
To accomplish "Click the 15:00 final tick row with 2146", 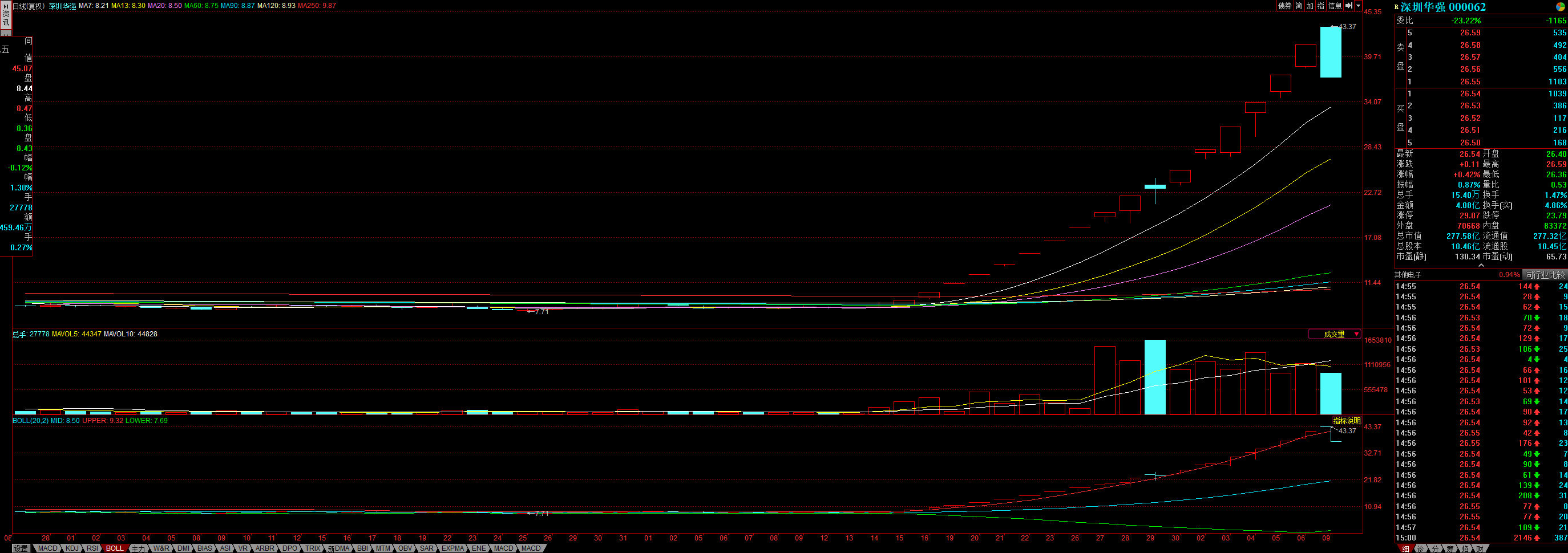I will (1480, 538).
